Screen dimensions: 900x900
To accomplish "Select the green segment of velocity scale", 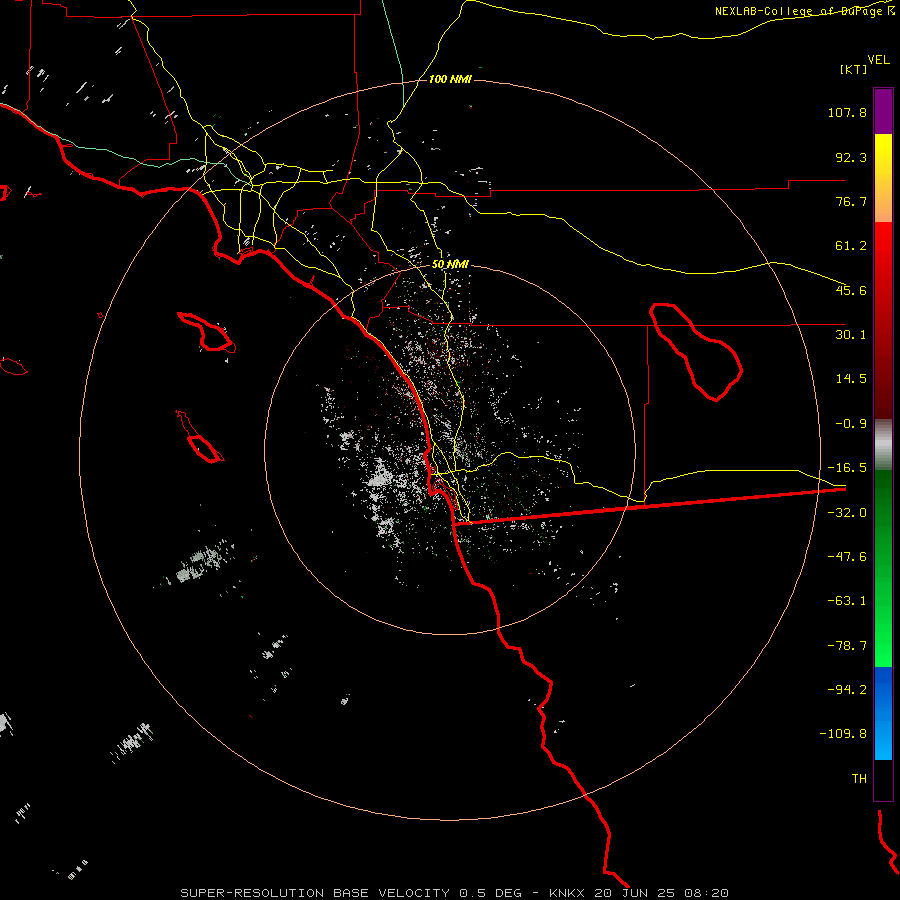I will coord(883,568).
